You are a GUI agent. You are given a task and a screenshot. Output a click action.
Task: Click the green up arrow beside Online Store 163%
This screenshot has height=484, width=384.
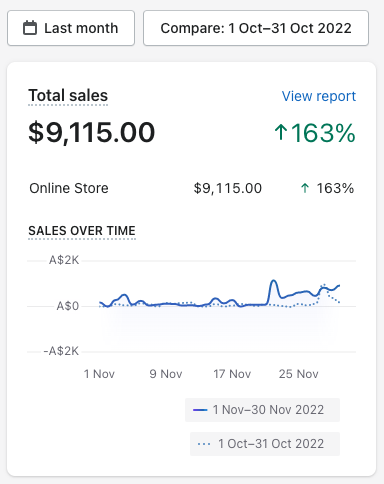click(x=305, y=188)
